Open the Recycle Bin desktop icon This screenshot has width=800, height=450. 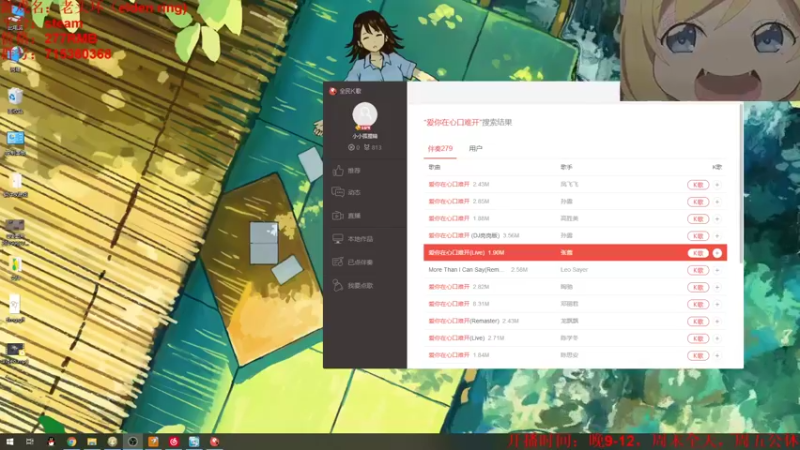[15, 100]
